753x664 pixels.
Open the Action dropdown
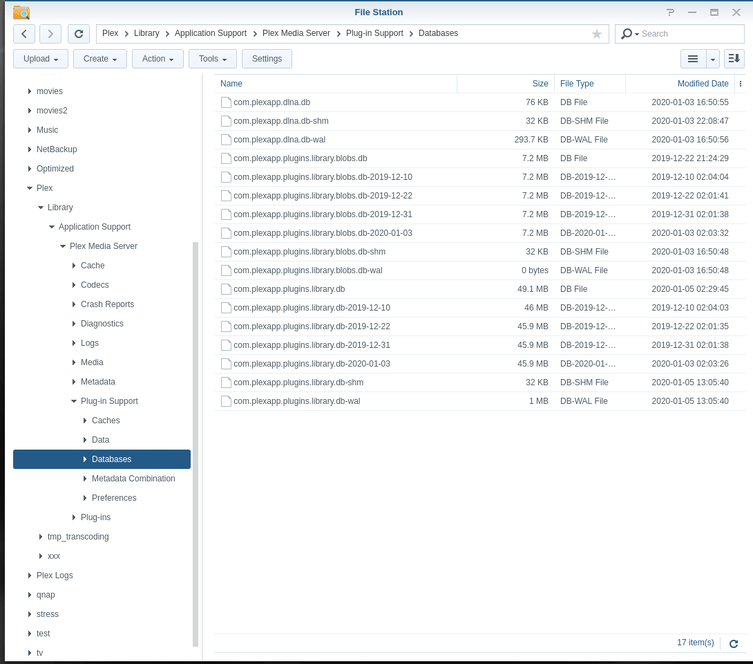(x=158, y=59)
